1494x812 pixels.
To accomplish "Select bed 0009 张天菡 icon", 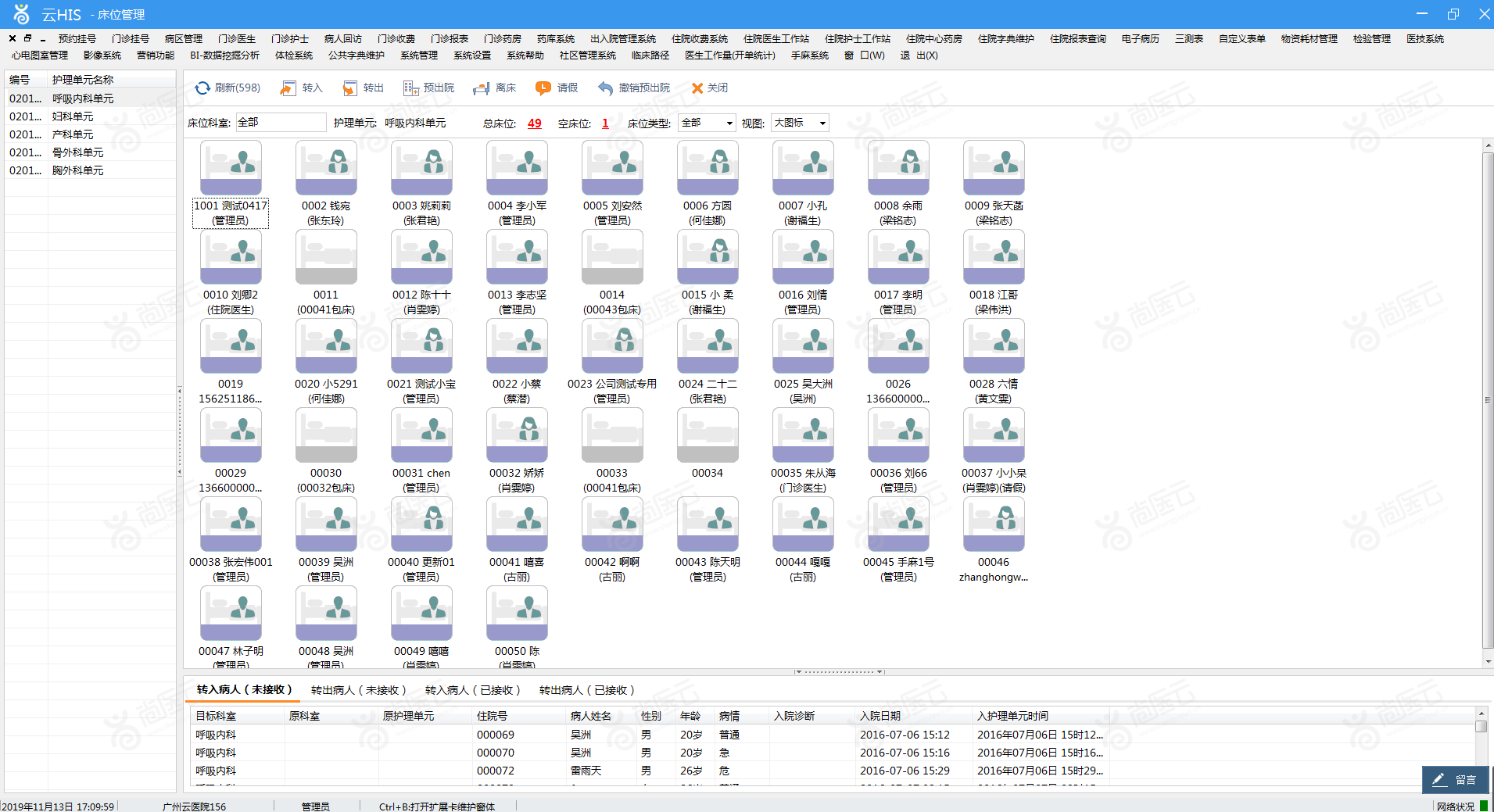I will click(x=994, y=167).
